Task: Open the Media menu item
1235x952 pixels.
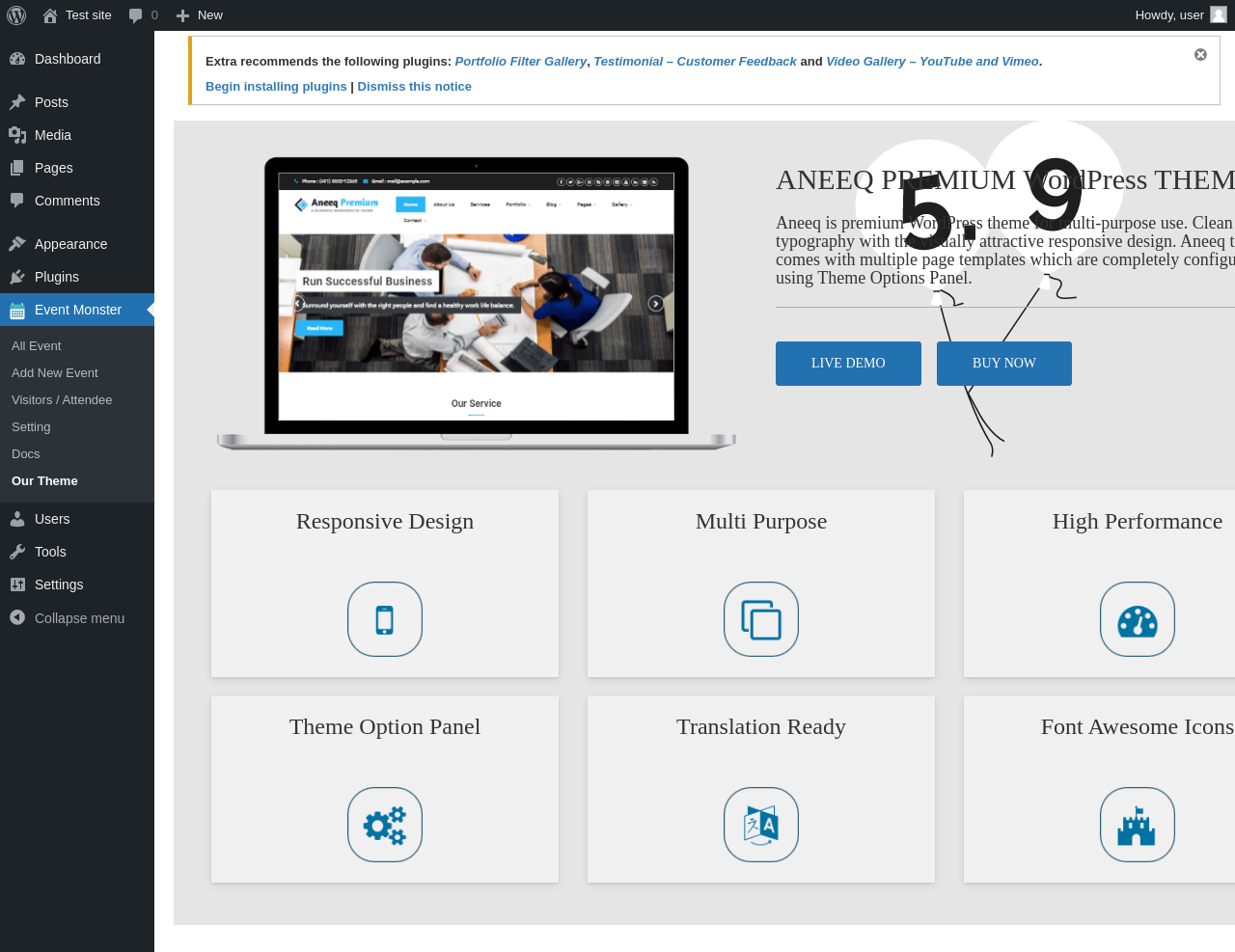Action: coord(77,135)
